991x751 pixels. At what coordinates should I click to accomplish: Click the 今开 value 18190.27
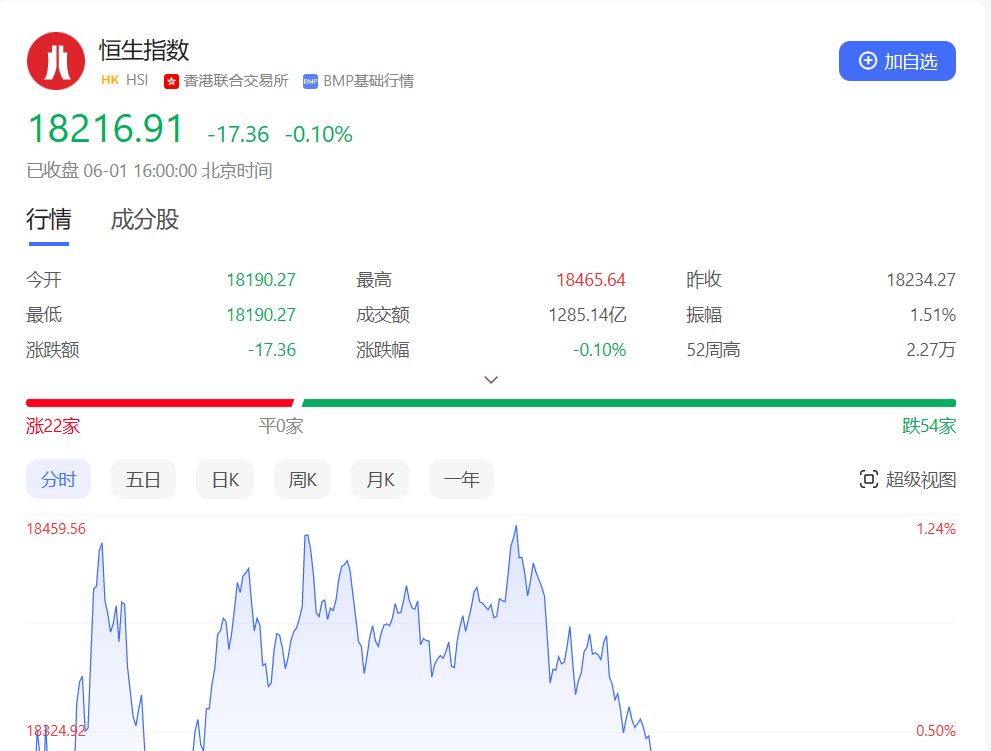[x=261, y=280]
